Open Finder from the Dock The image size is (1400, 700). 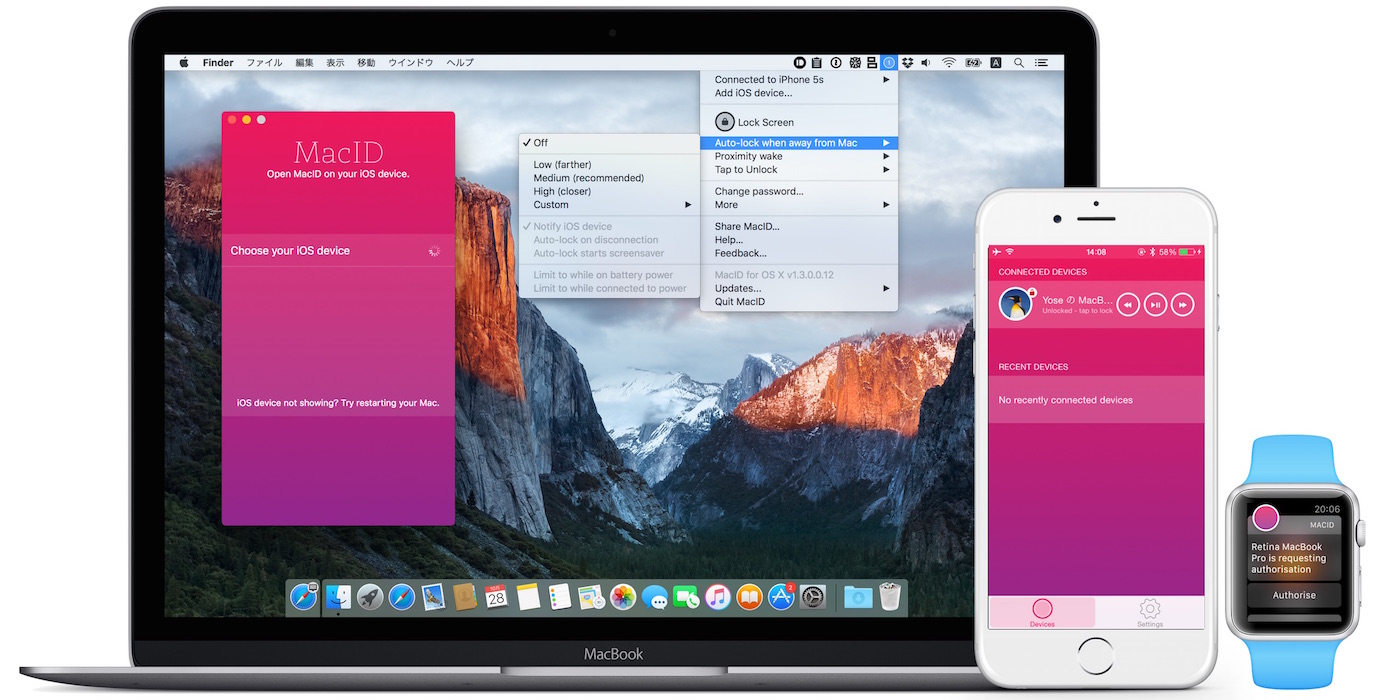pyautogui.click(x=338, y=597)
